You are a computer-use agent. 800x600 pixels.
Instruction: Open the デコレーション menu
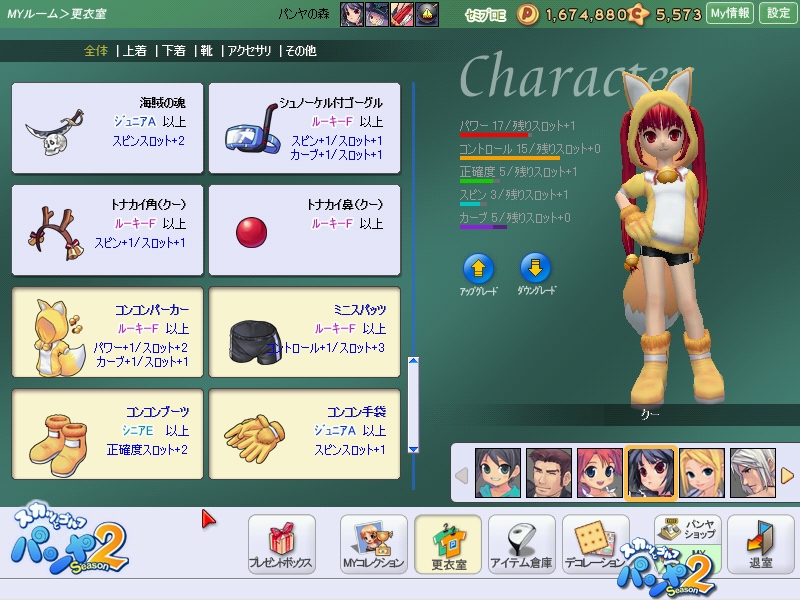pos(595,543)
